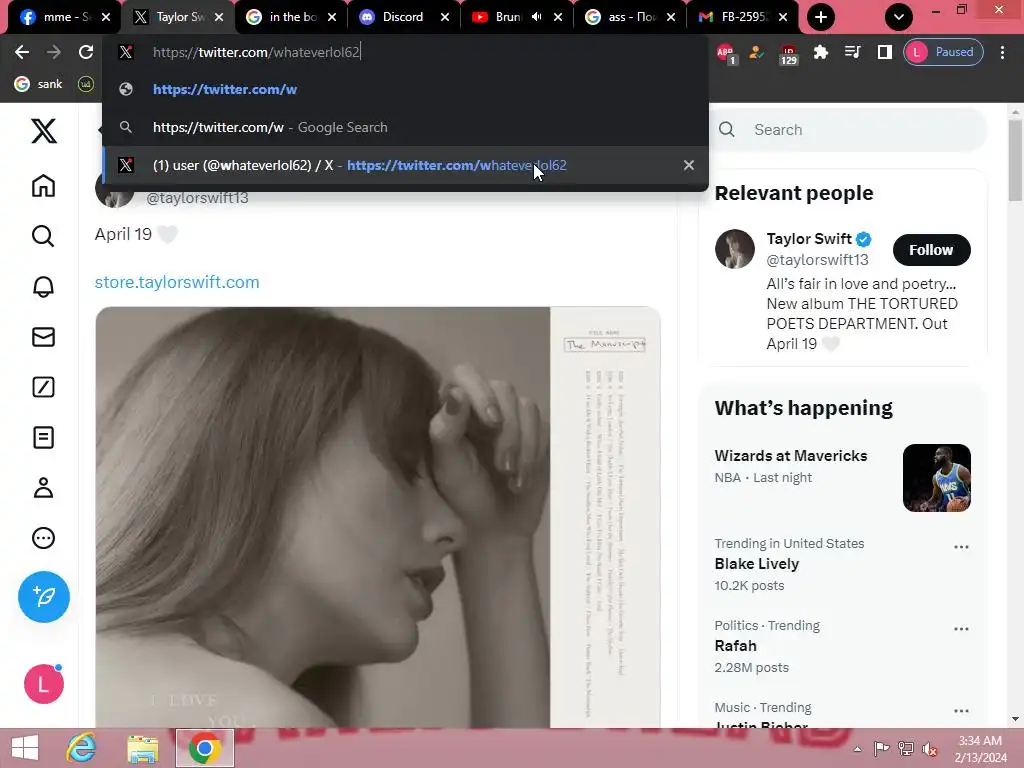Show hidden system tray icons

pos(857,749)
